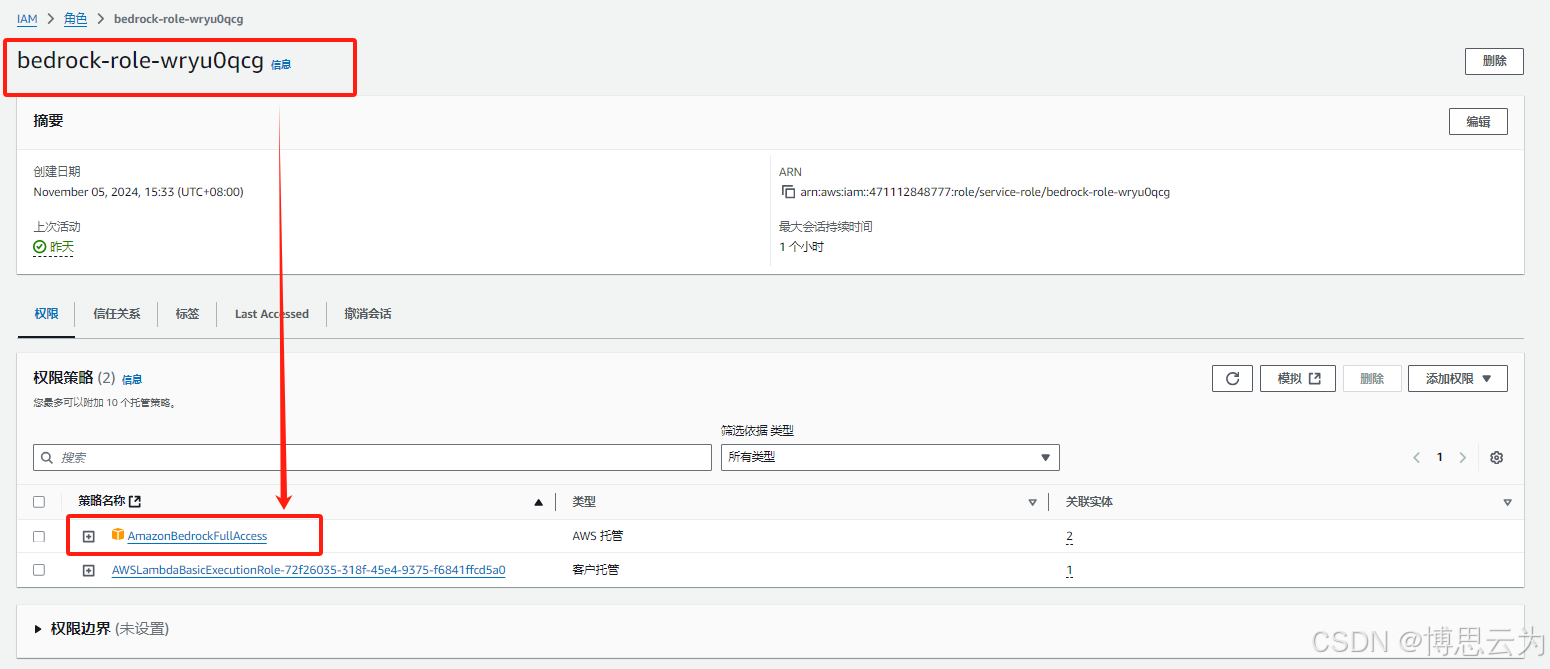Switch to the 信任关系 tab
The image size is (1550, 669).
[x=117, y=314]
